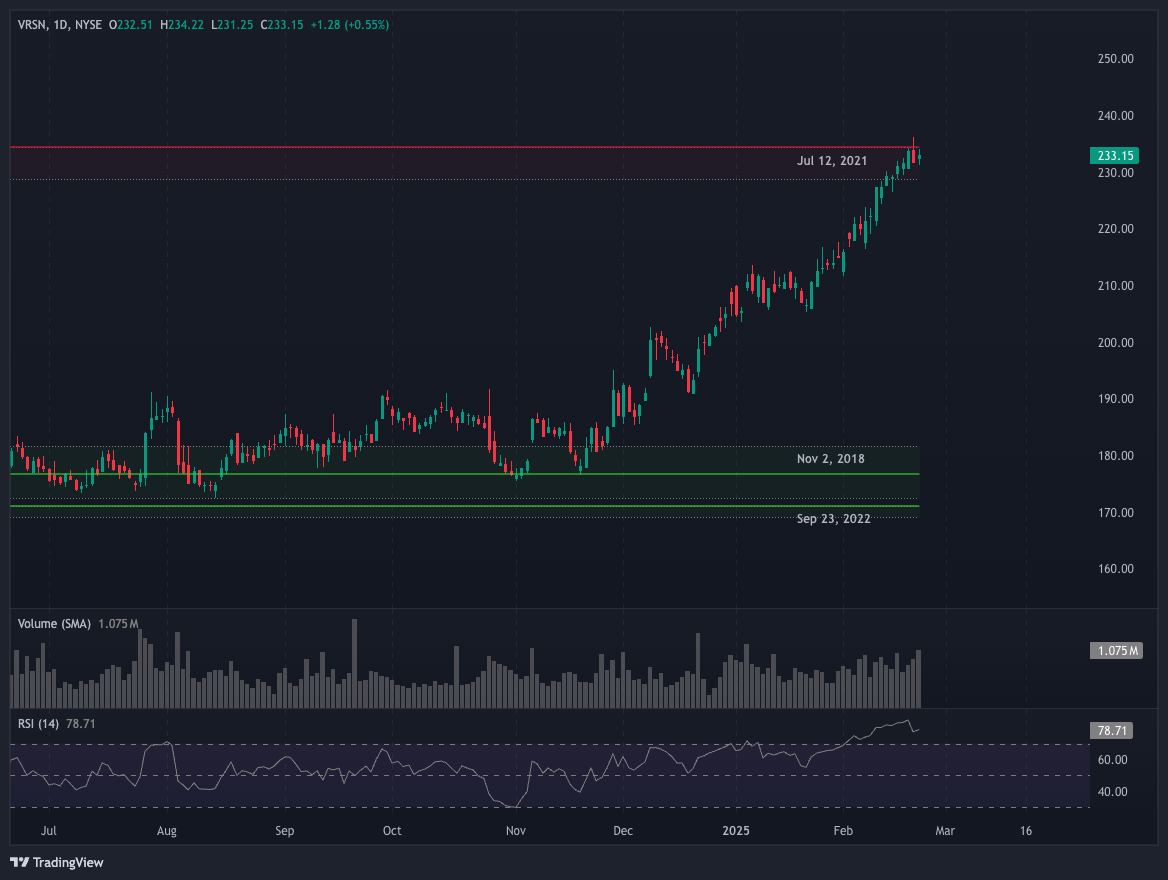Click the Dec date on time axis
The image size is (1168, 880).
(623, 830)
